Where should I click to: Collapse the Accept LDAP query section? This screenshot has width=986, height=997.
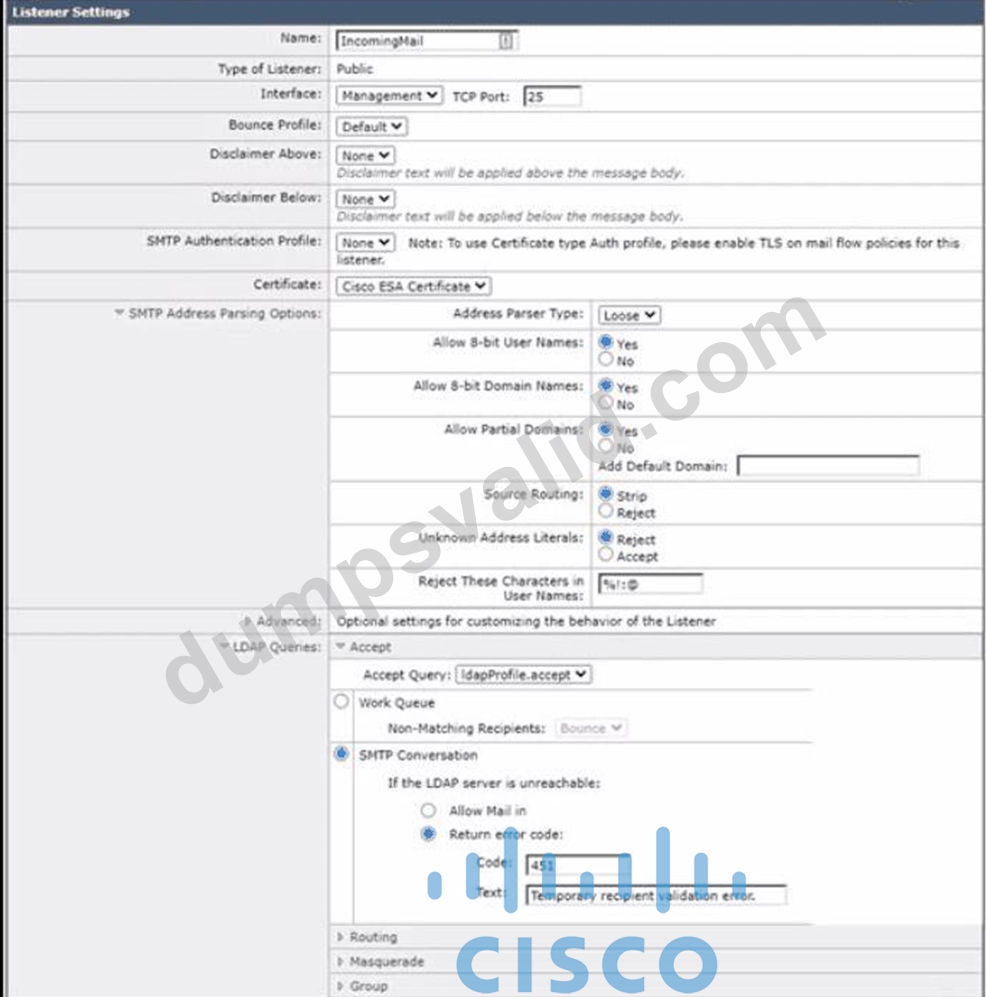coord(341,647)
